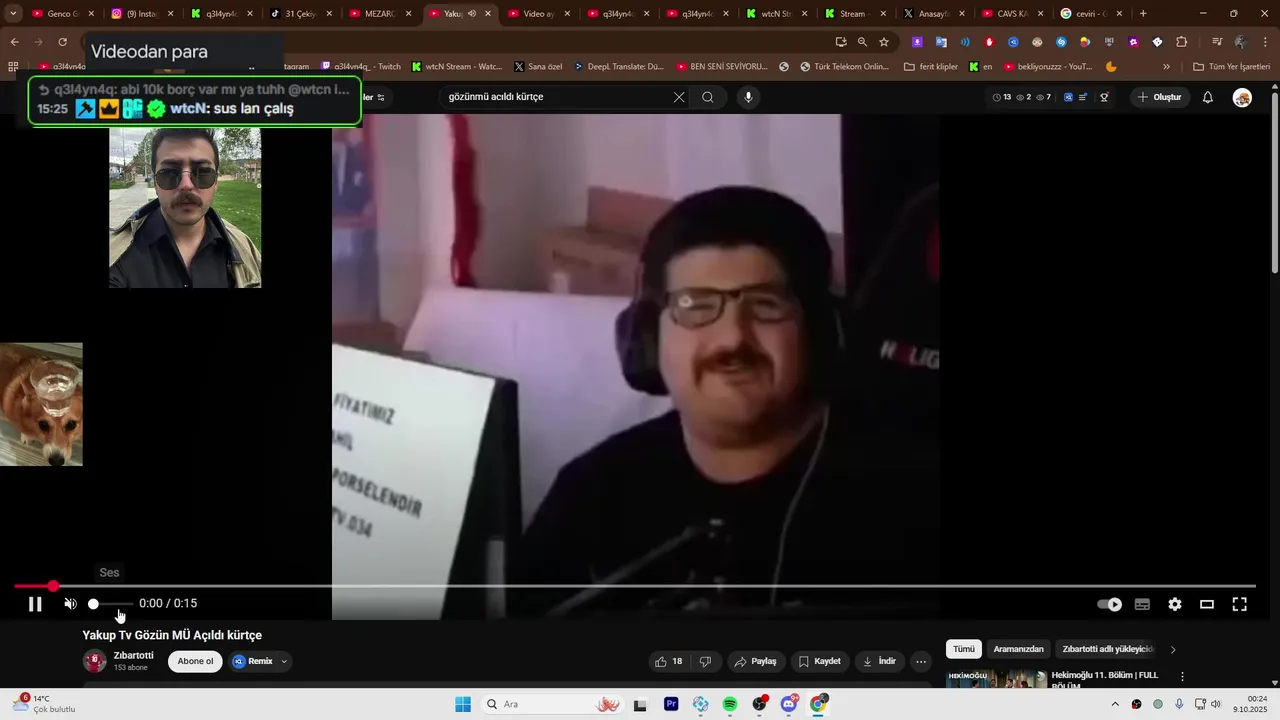Unmute the video using the speaker icon

(70, 604)
